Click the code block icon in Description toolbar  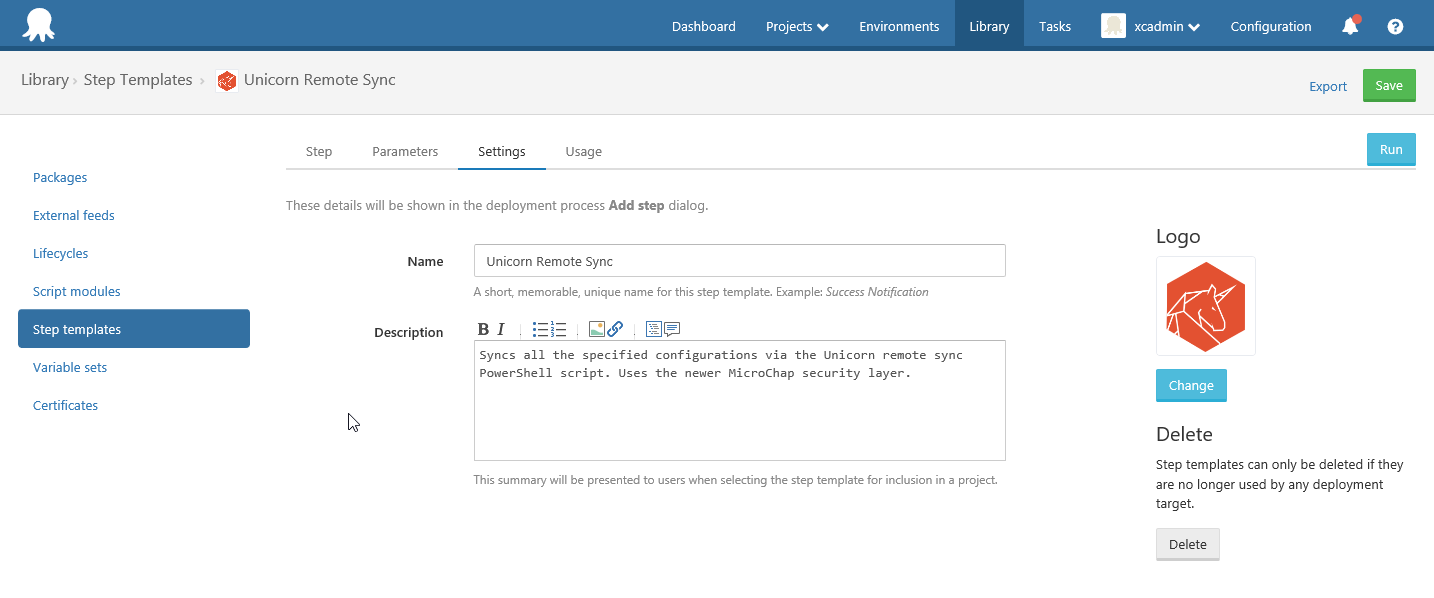[x=653, y=329]
